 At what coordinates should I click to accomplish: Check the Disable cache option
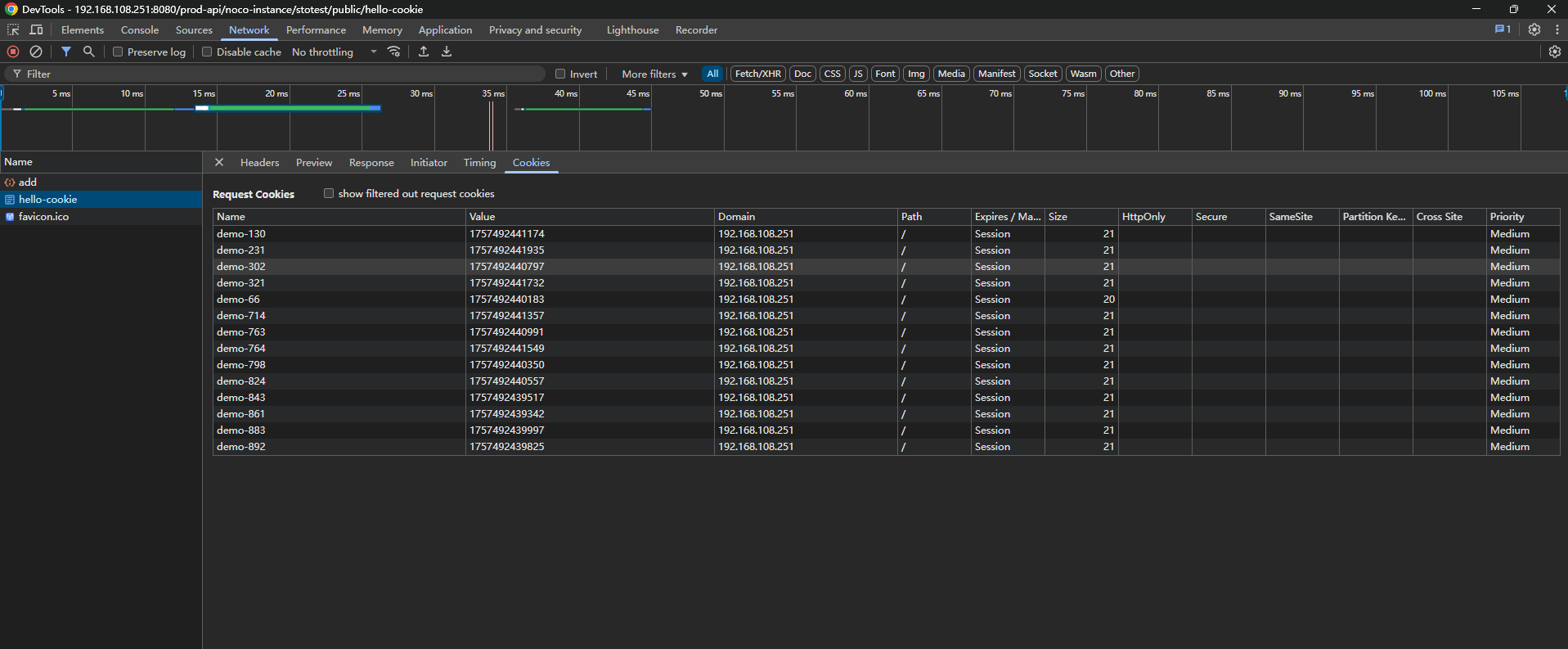(207, 52)
